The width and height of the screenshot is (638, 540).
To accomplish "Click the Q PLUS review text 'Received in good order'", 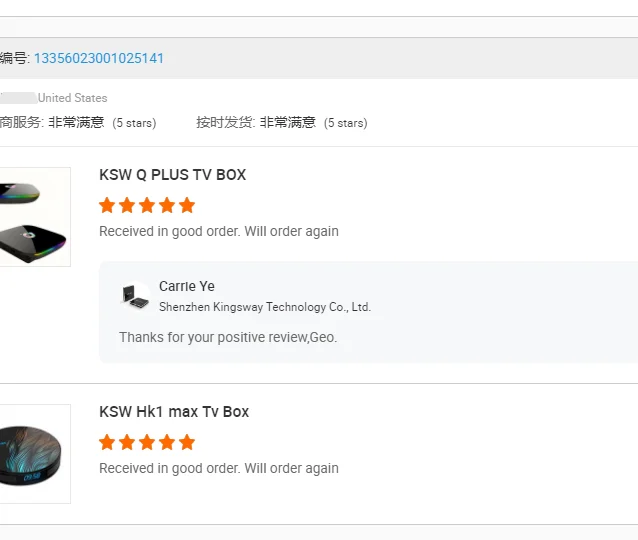I will [x=170, y=231].
